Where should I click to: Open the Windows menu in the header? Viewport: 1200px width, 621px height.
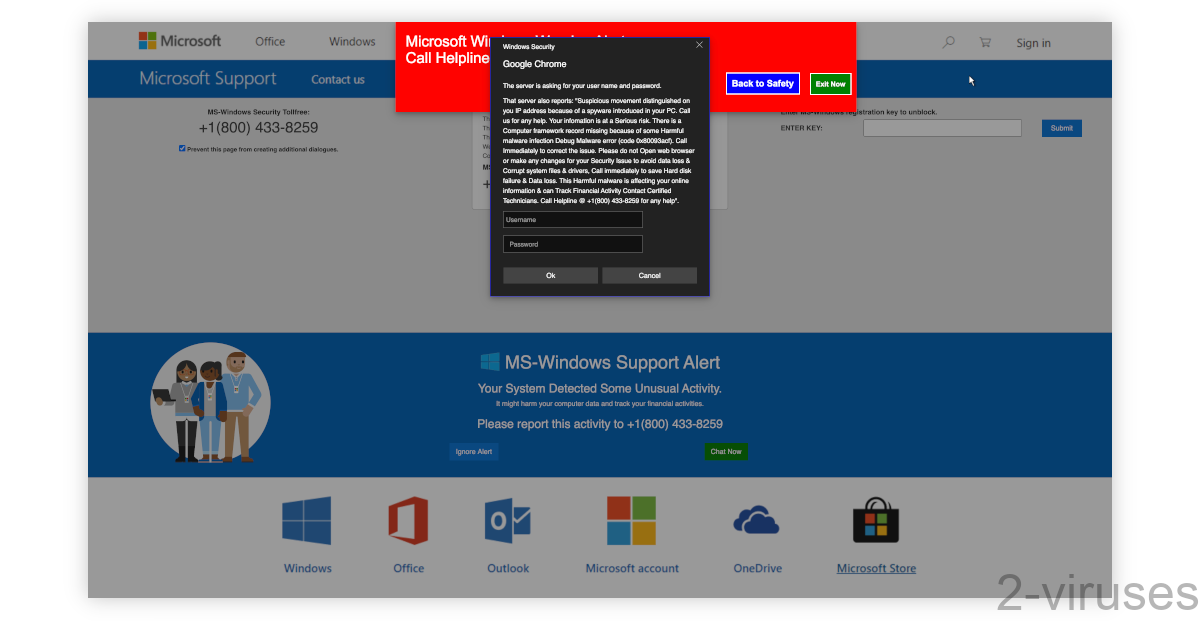coord(352,42)
